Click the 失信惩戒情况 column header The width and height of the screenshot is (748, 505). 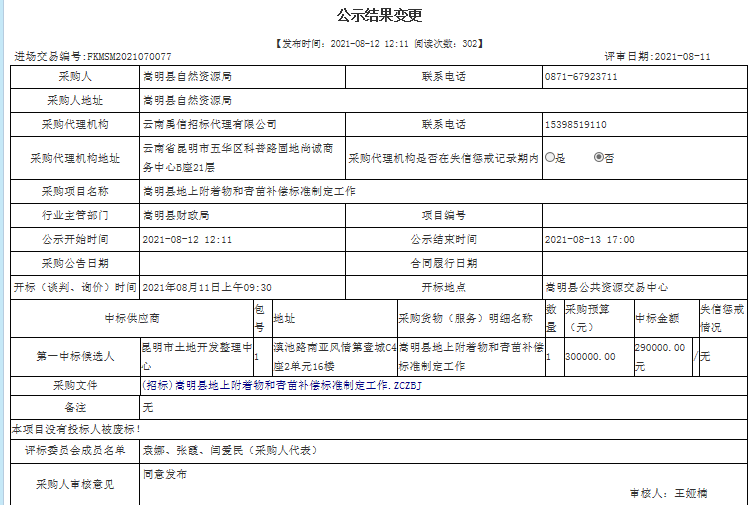click(722, 319)
